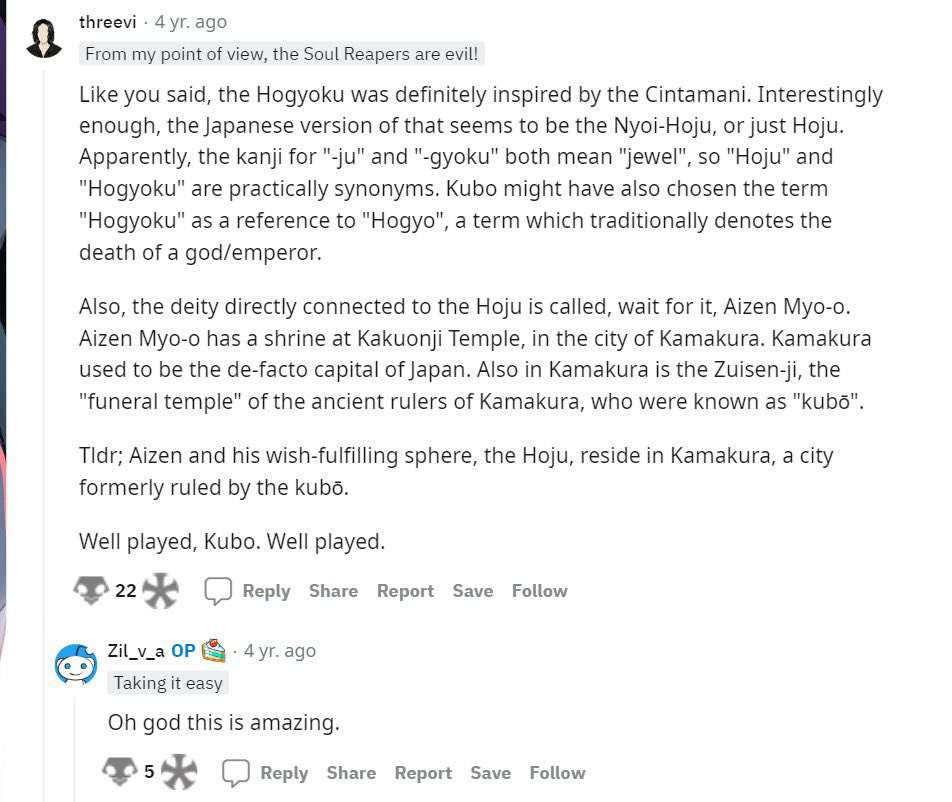Click the speech bubble icon under Zil_v_a's reply
Screen dimensions: 952x802
(236, 773)
